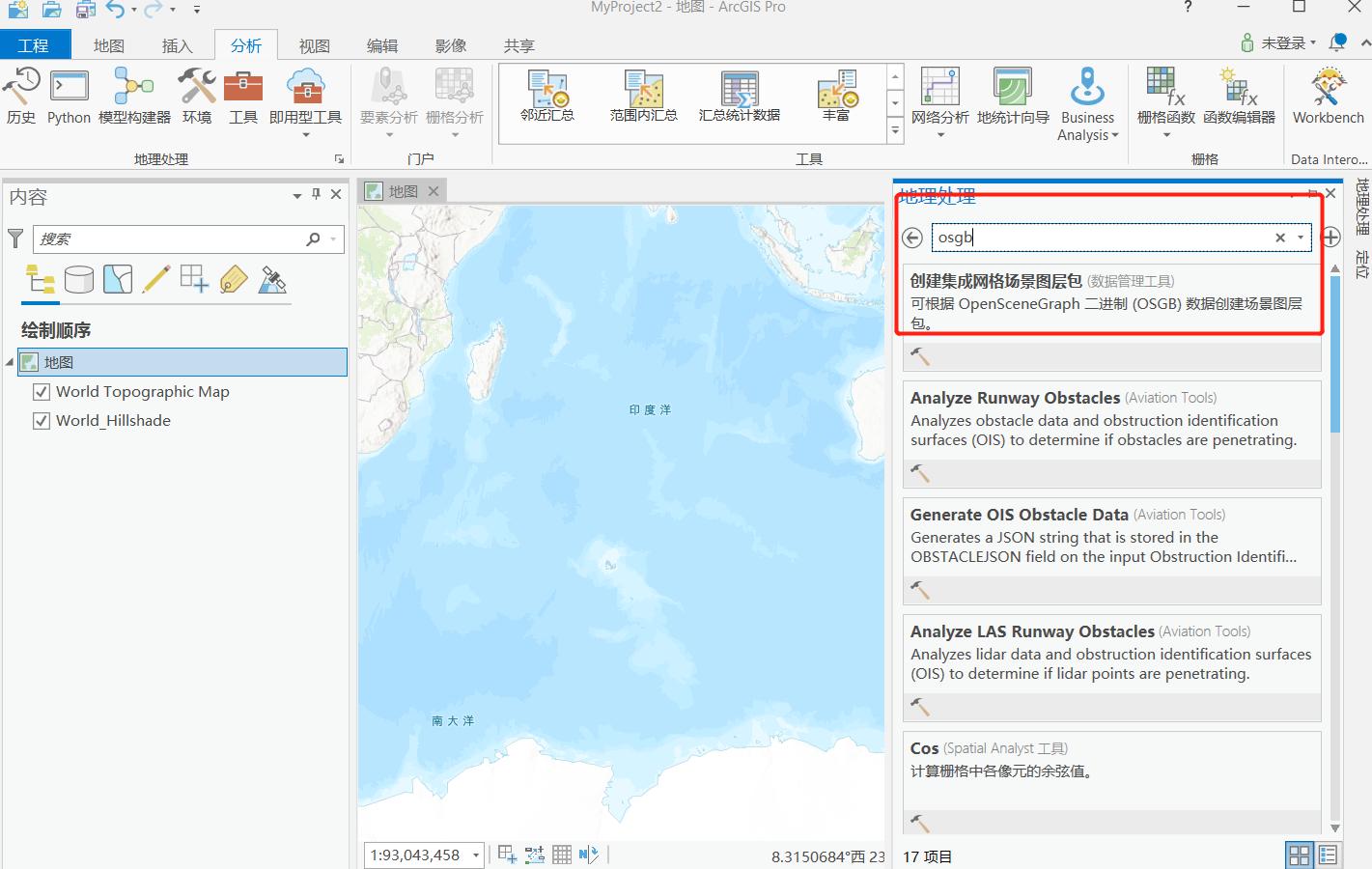
Task: Close the 地图 map view tab
Action: (x=434, y=191)
